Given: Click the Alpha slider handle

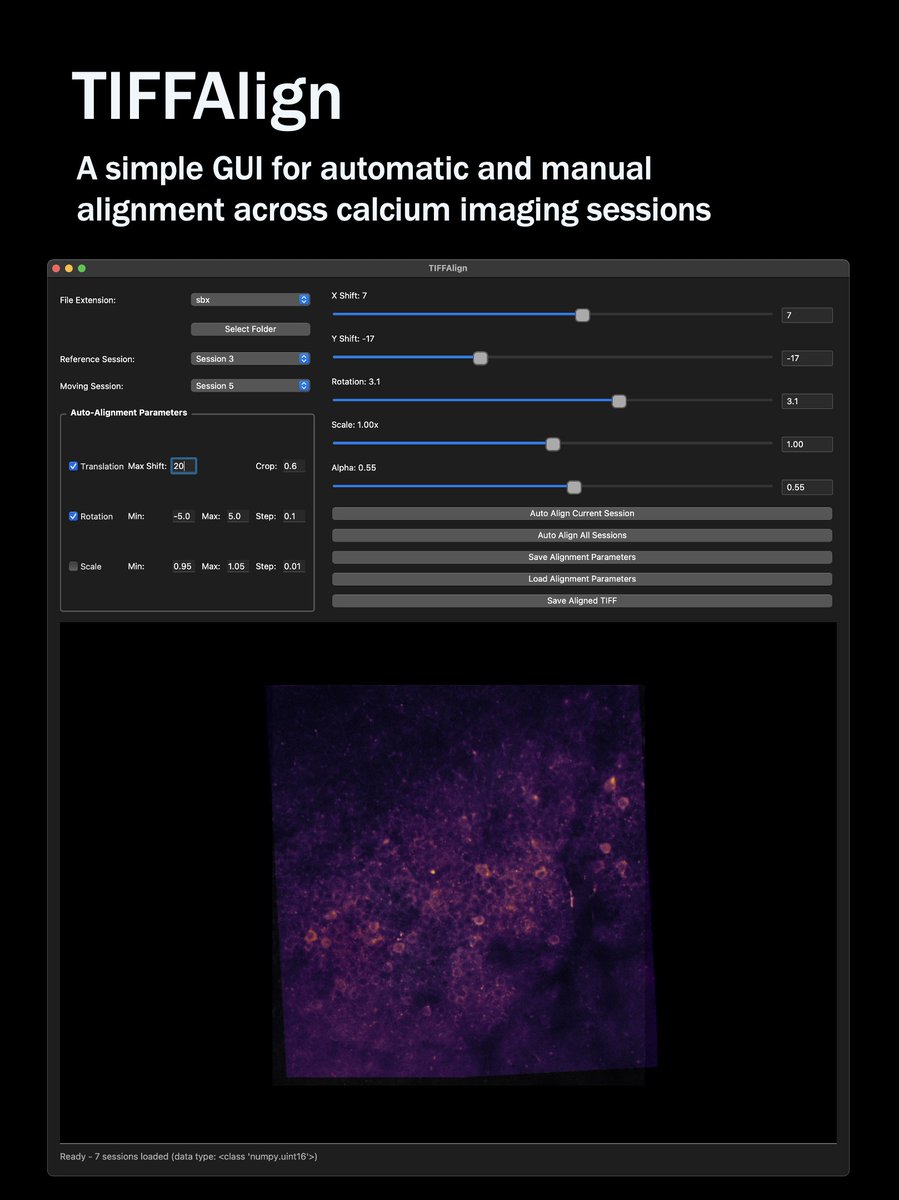Looking at the screenshot, I should click(574, 487).
